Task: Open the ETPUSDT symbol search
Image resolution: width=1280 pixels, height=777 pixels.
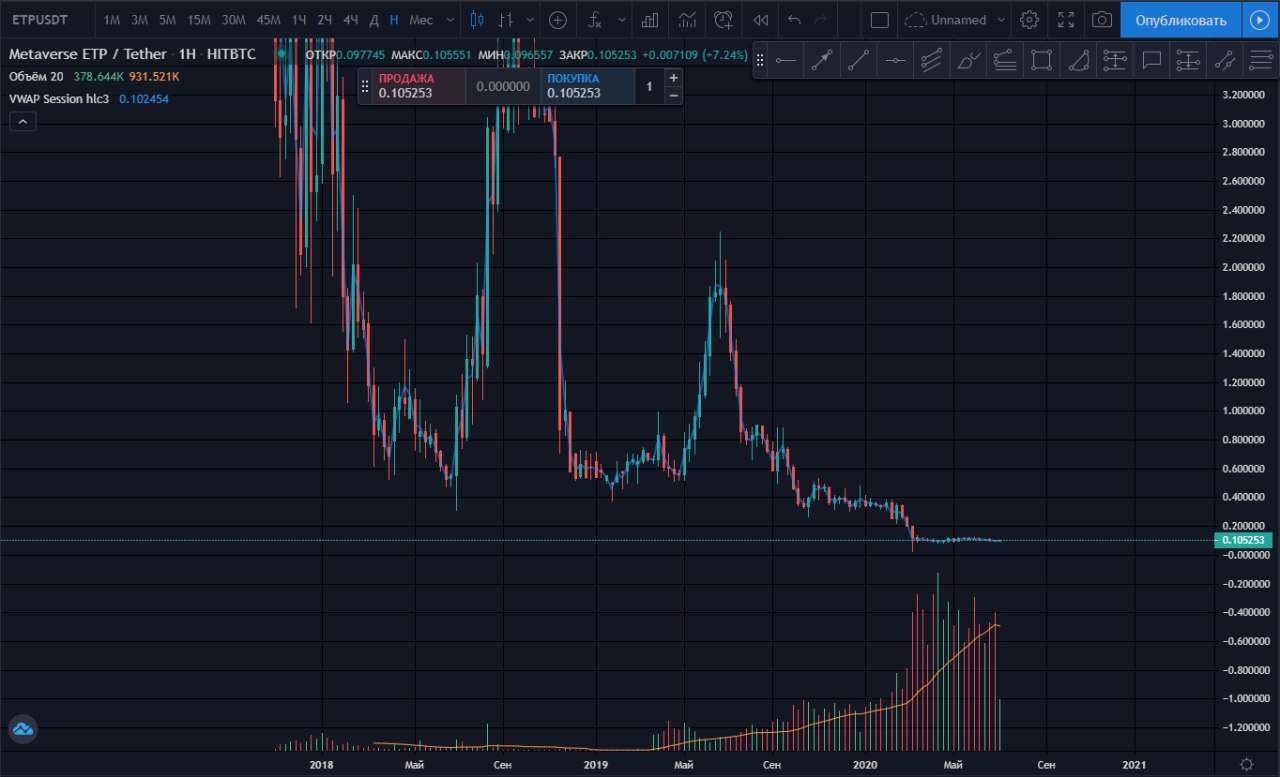Action: (40, 20)
